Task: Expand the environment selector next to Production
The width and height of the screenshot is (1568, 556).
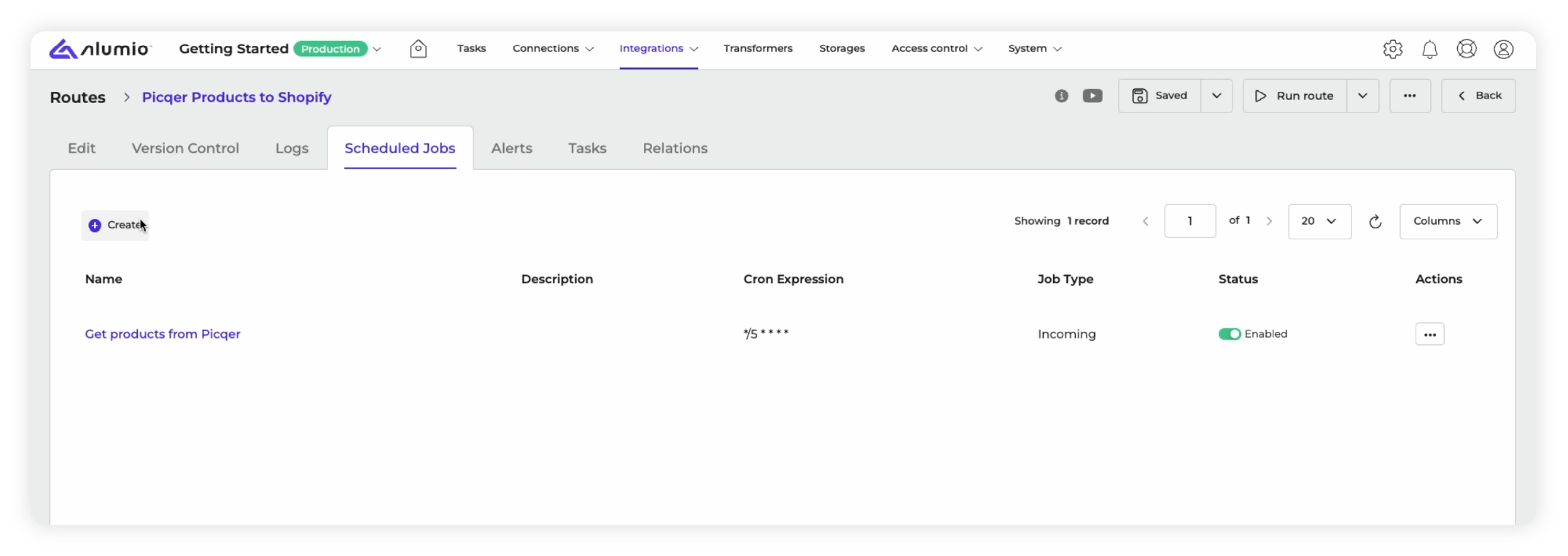Action: 377,49
